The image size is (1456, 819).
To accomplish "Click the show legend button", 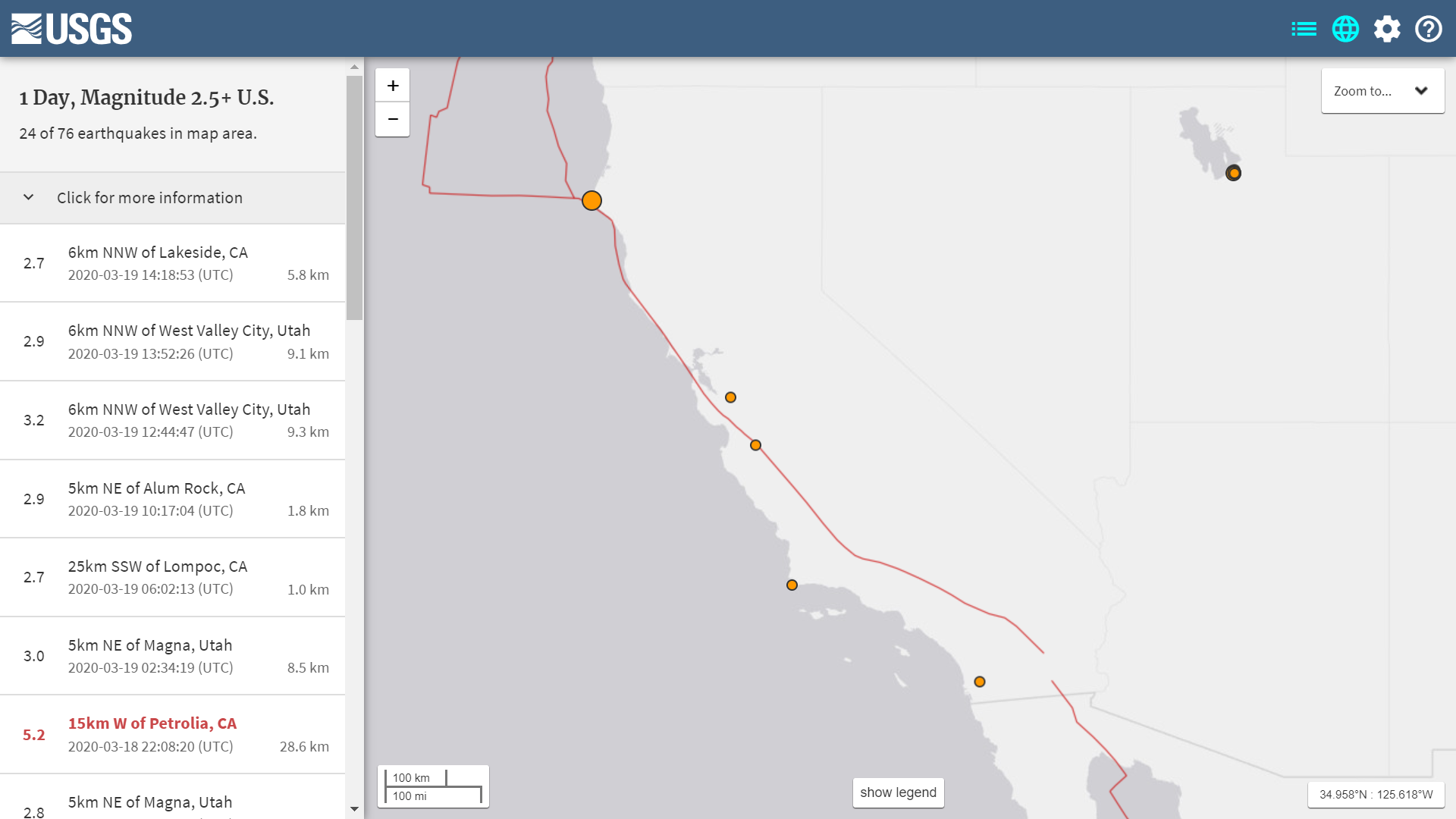I will [898, 792].
